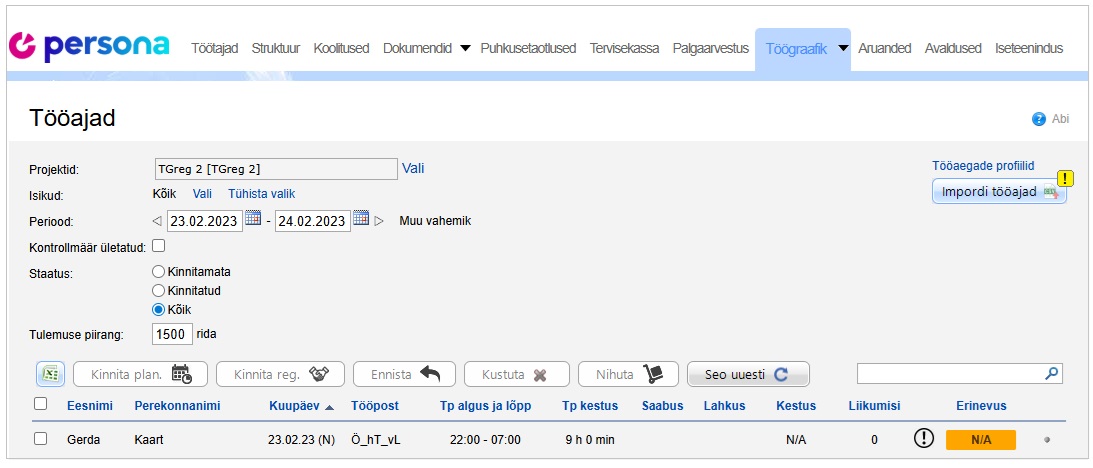The image size is (1093, 468).
Task: Click the exclamation warning icon in Gerda's row
Action: [923, 438]
